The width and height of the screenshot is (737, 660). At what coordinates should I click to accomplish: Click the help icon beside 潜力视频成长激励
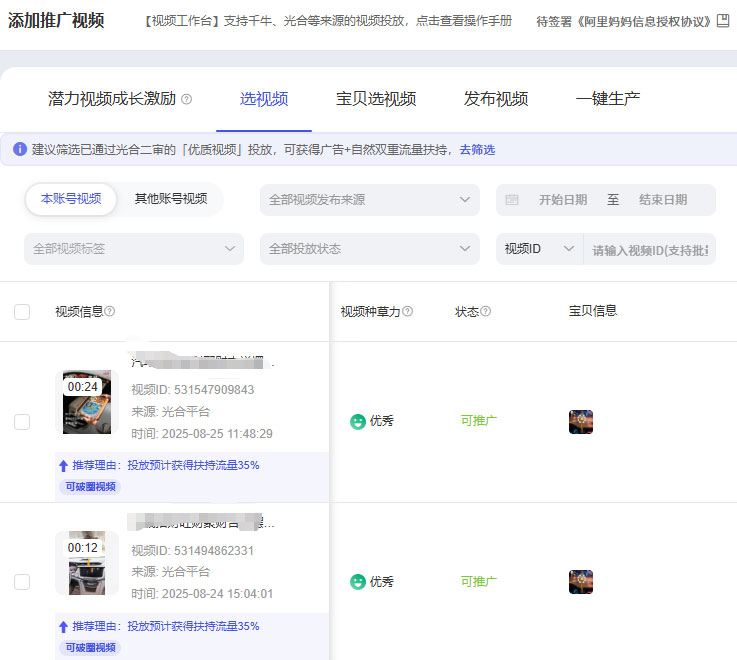tap(187, 99)
